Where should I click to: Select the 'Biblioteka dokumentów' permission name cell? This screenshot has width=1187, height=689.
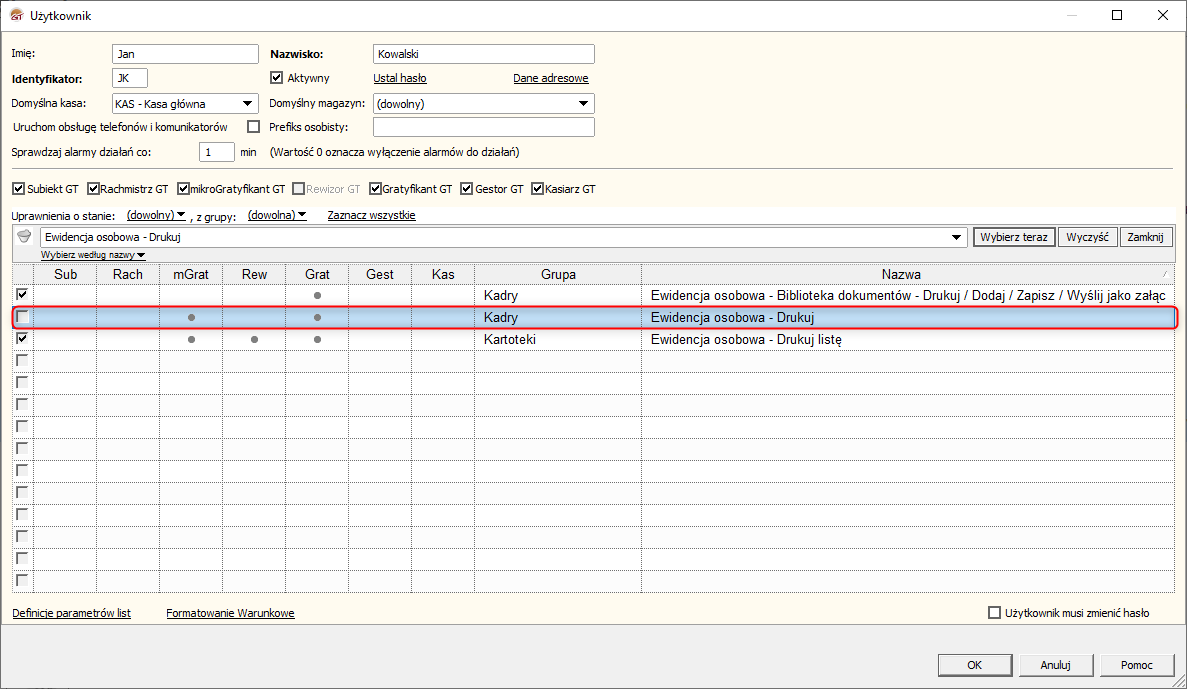pos(908,295)
